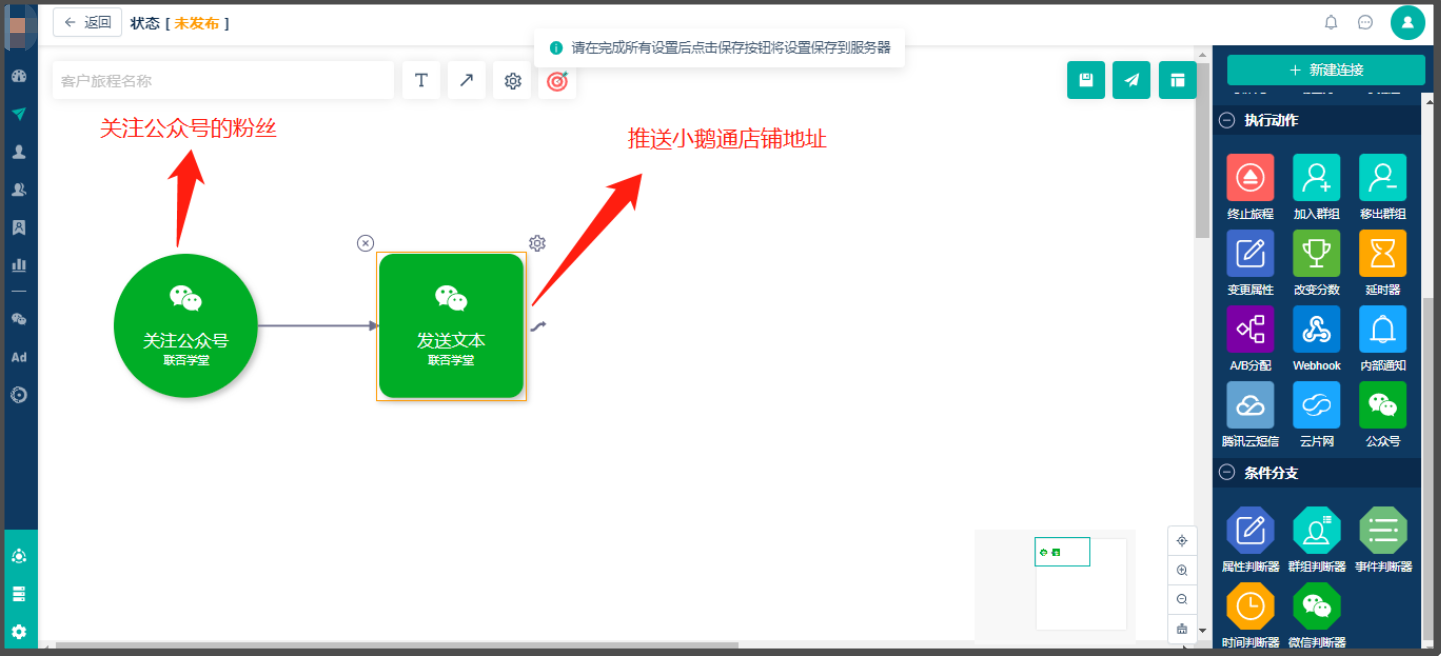Select the 改变分数 trophy icon
The image size is (1441, 656).
pos(1316,254)
